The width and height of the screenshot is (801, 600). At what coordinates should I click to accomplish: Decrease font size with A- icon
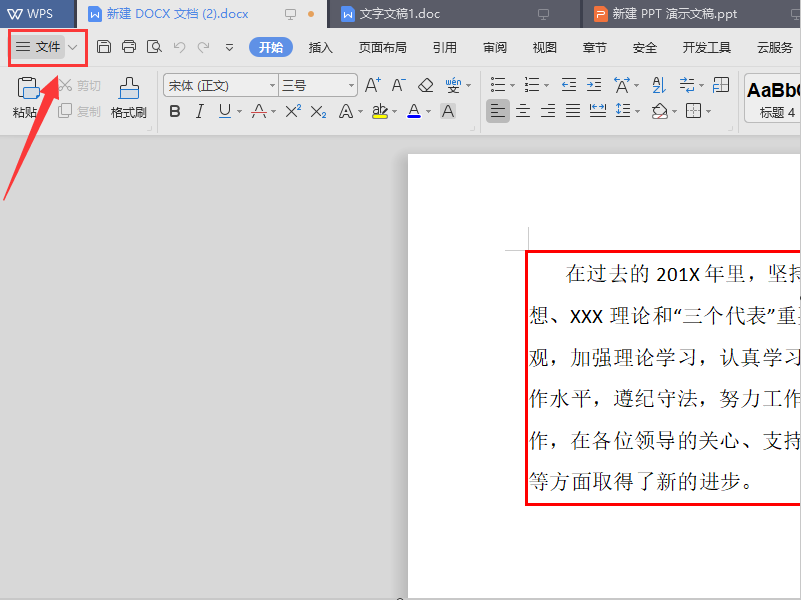coord(398,85)
